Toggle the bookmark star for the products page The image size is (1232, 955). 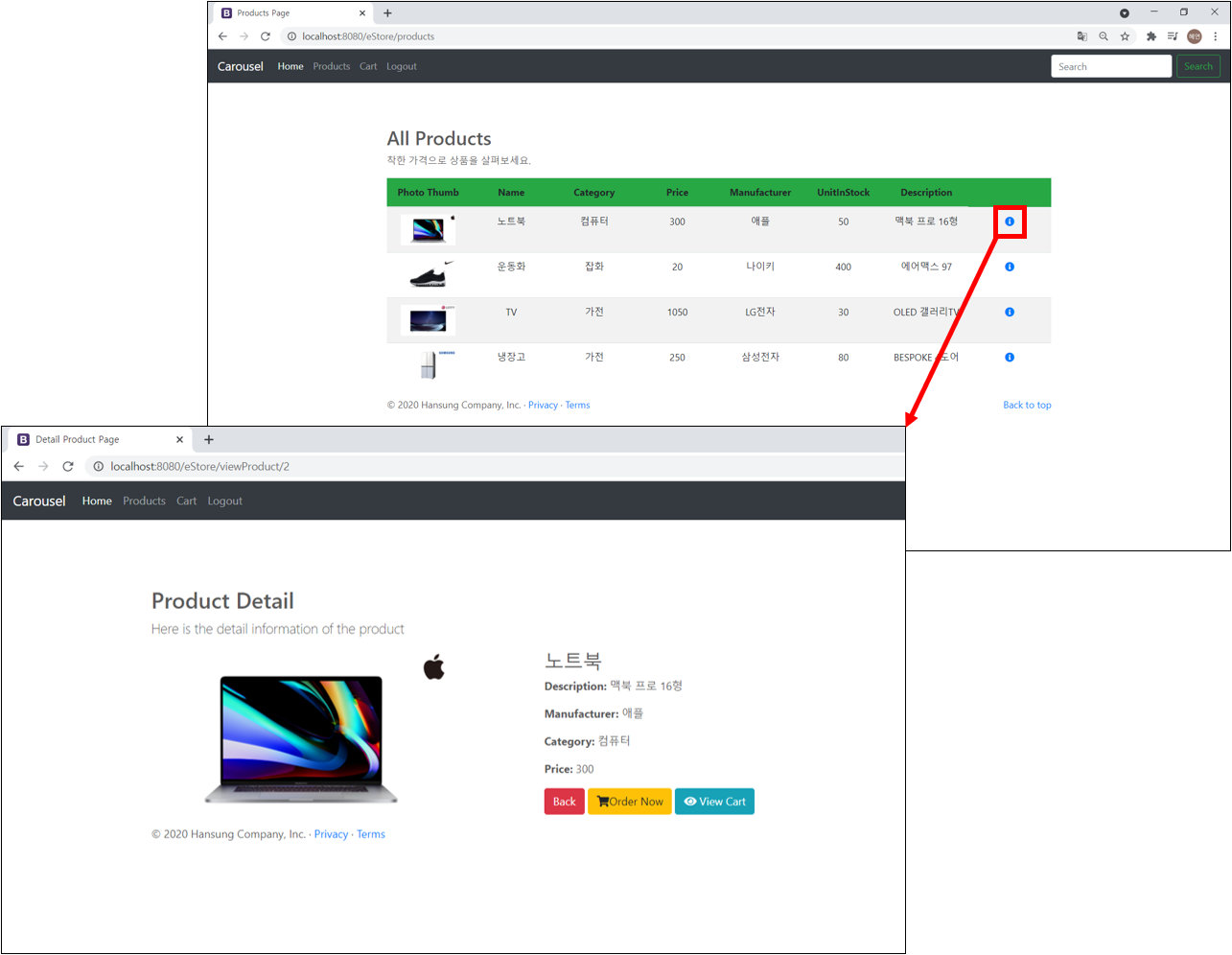(x=1125, y=36)
